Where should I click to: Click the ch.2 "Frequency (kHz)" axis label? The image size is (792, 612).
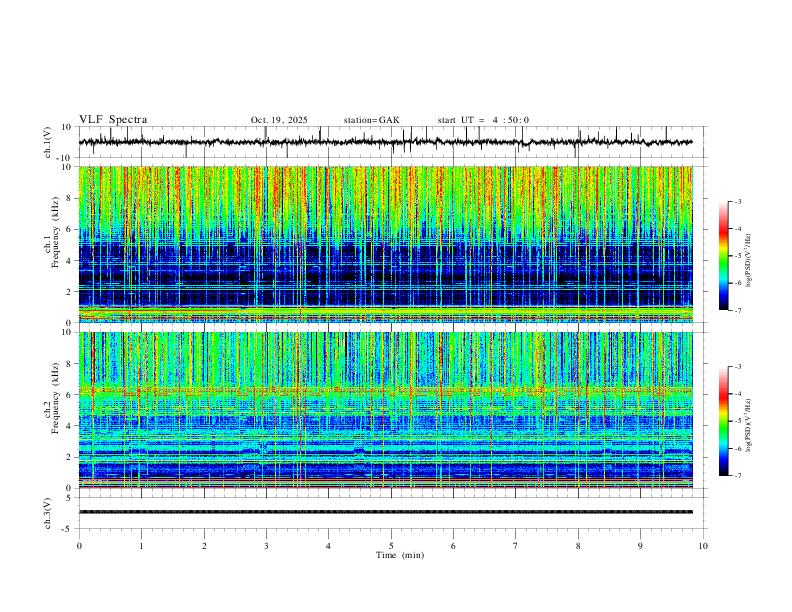click(x=55, y=398)
